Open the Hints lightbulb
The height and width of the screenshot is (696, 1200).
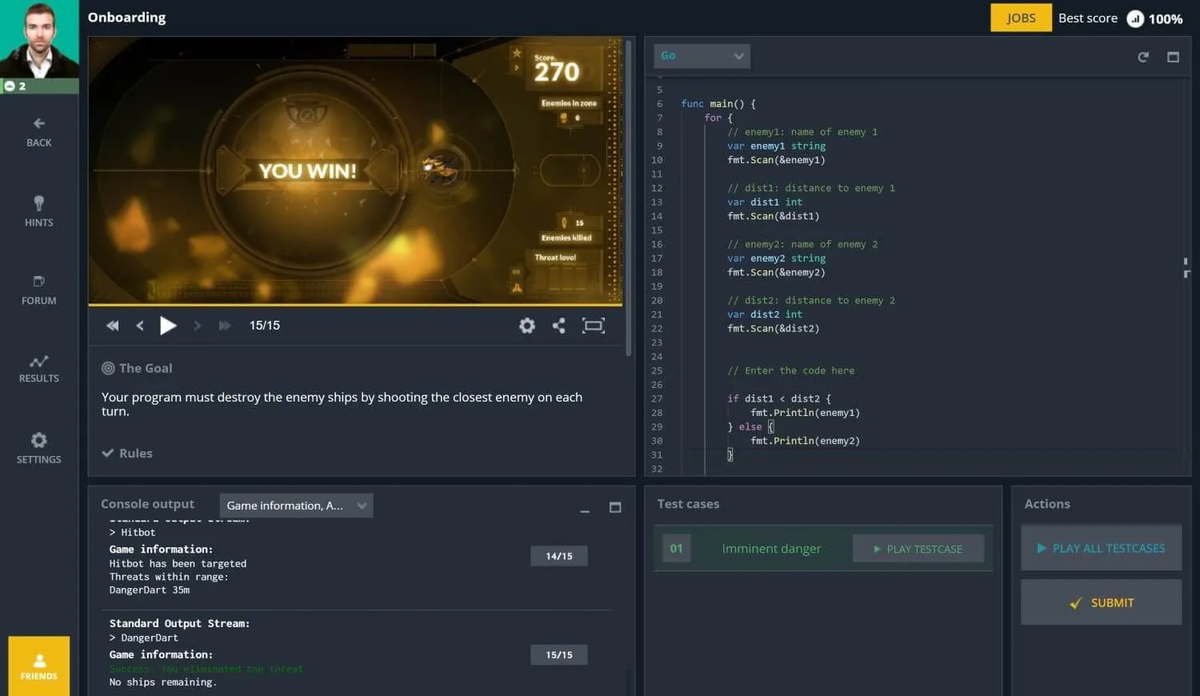(39, 211)
